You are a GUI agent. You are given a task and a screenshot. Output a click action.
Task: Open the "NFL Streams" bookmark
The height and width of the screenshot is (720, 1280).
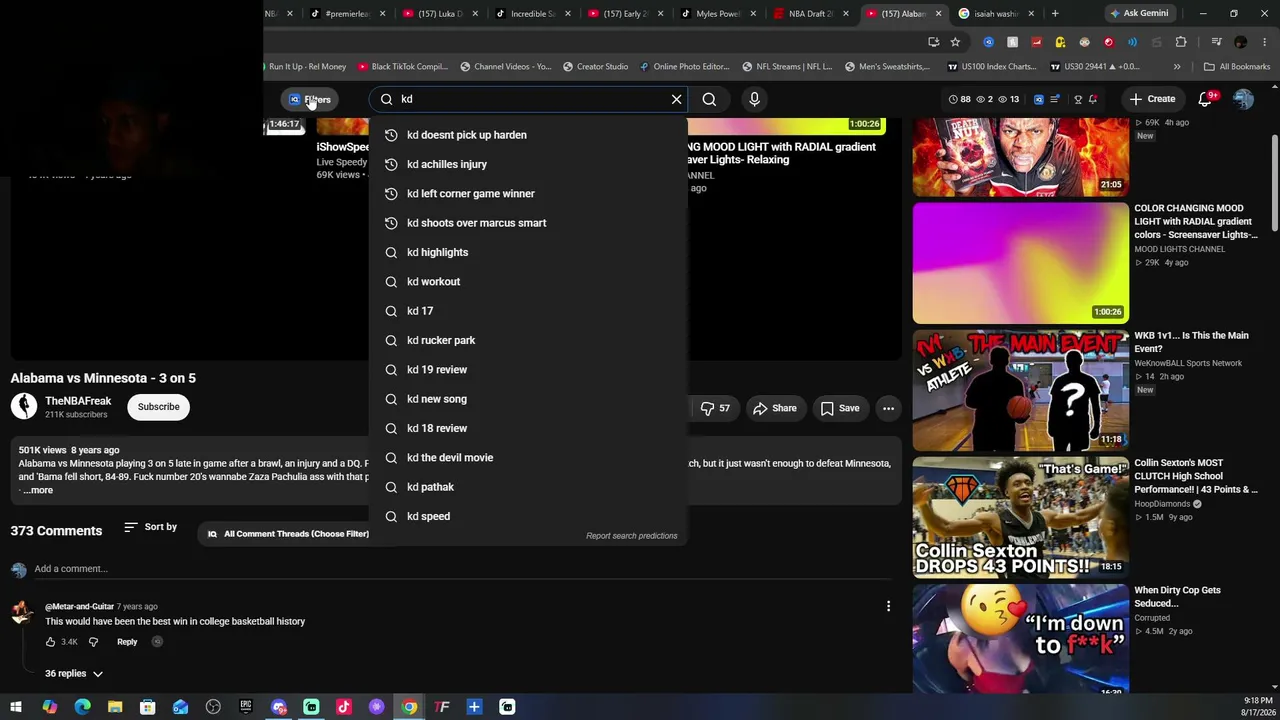(x=786, y=67)
